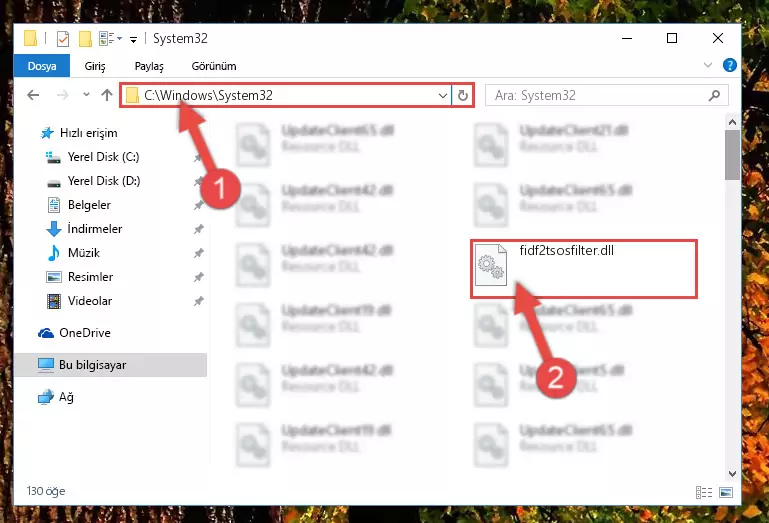Expand the ribbon with chevron arrow

[x=708, y=65]
